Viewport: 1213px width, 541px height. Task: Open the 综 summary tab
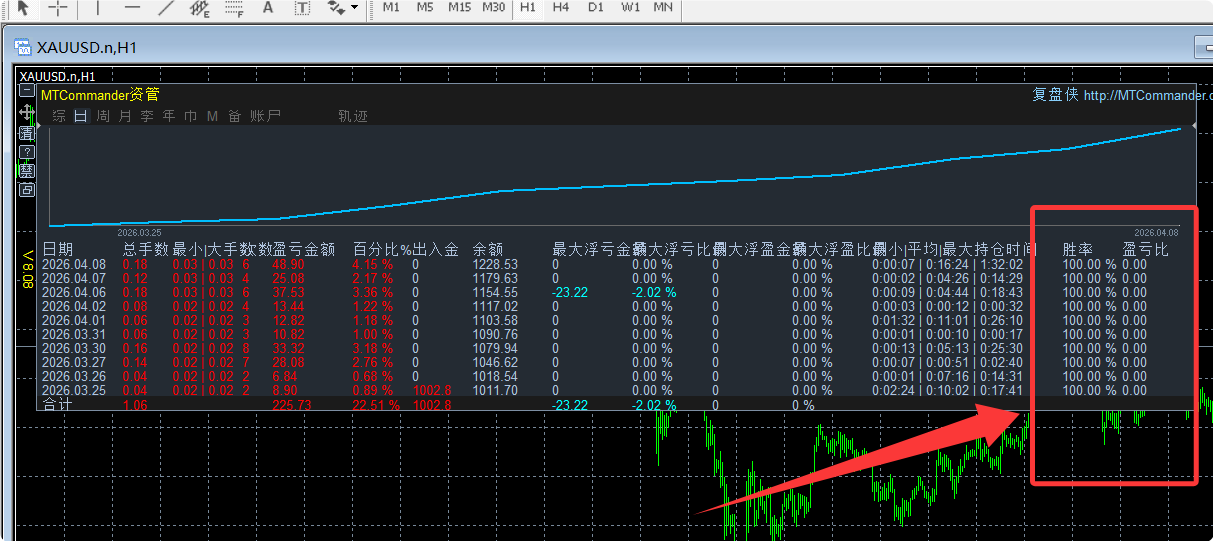[x=59, y=116]
